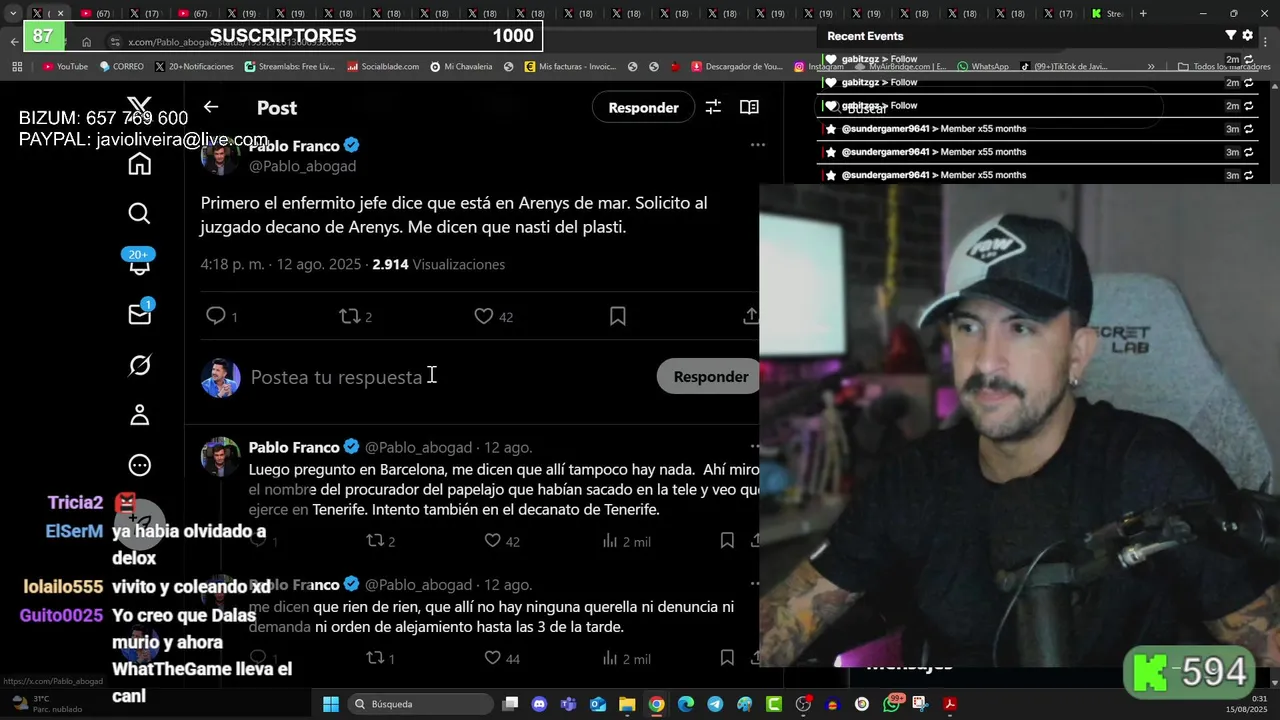This screenshot has height=720, width=1280.
Task: Click the Chrome address bar URL
Action: point(235,42)
